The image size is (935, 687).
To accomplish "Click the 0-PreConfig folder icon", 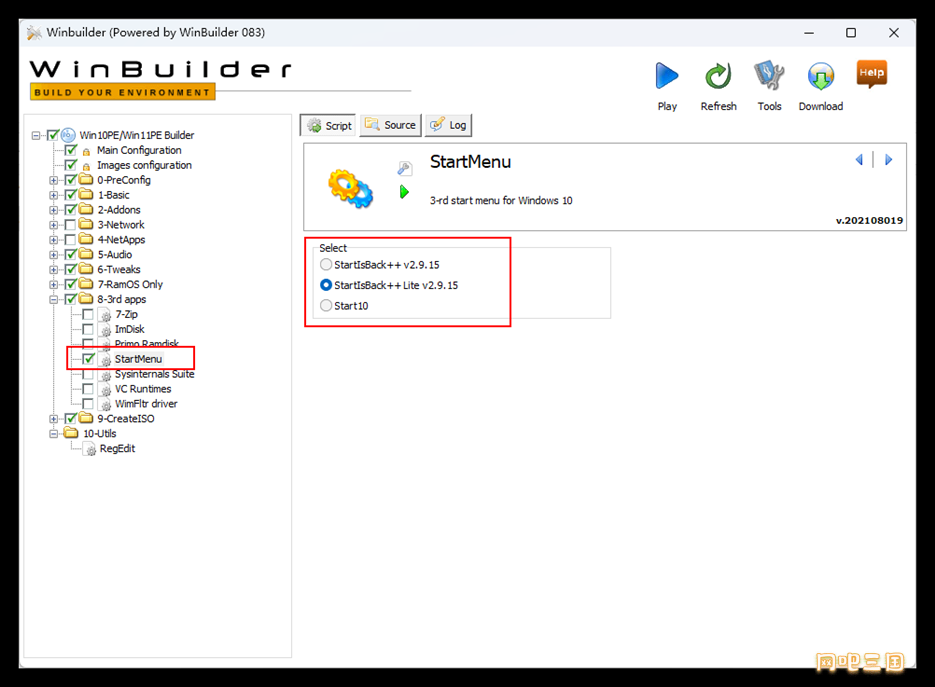I will pyautogui.click(x=86, y=180).
